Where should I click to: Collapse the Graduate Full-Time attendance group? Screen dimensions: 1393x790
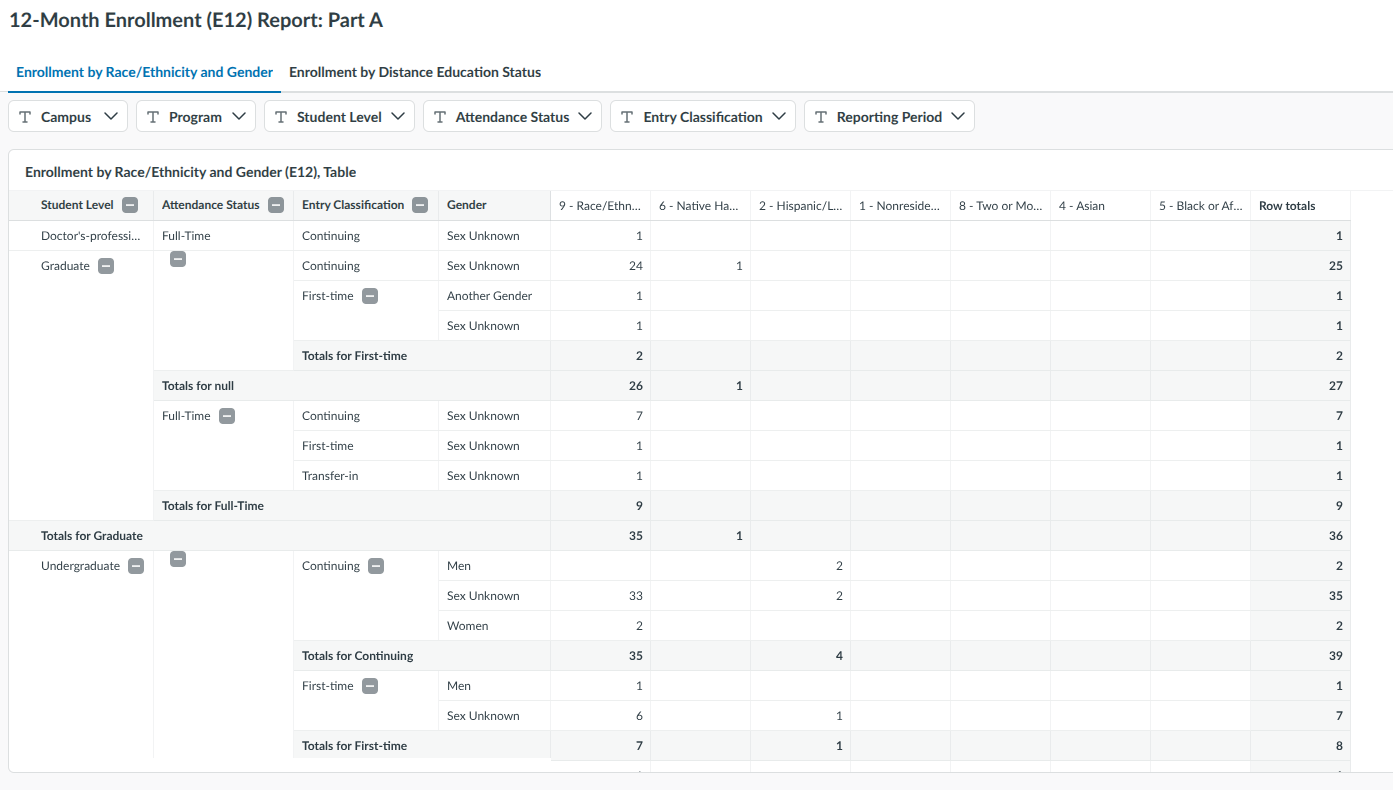point(227,416)
